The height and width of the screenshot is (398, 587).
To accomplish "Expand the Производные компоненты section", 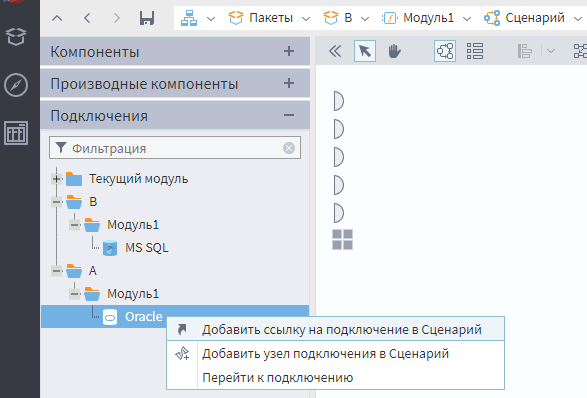I will tap(289, 83).
